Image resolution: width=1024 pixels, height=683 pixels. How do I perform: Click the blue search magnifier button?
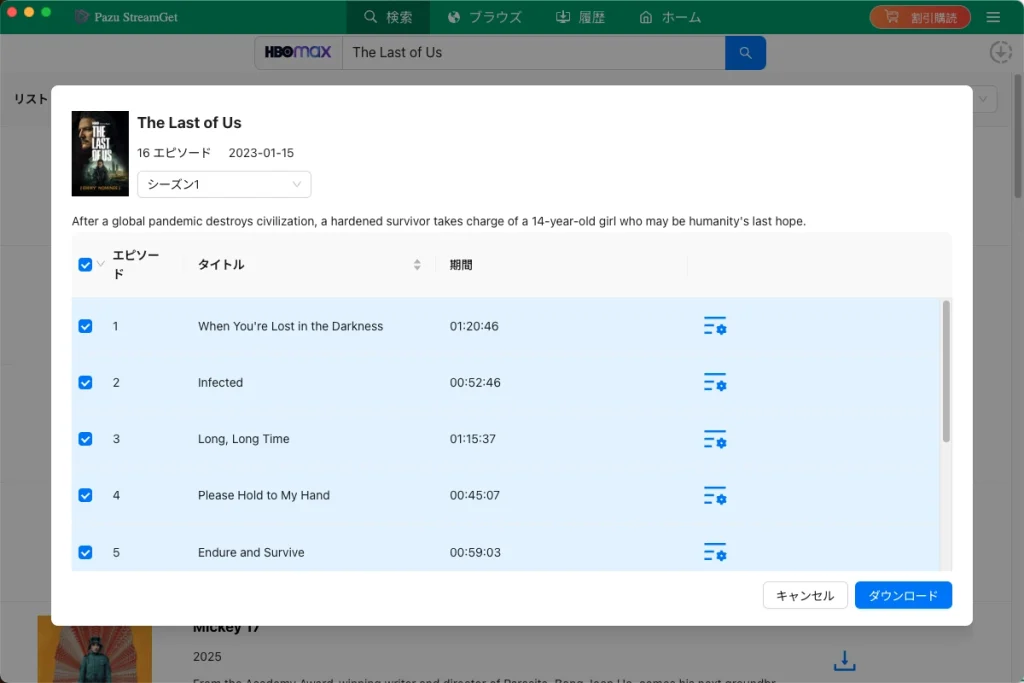745,53
